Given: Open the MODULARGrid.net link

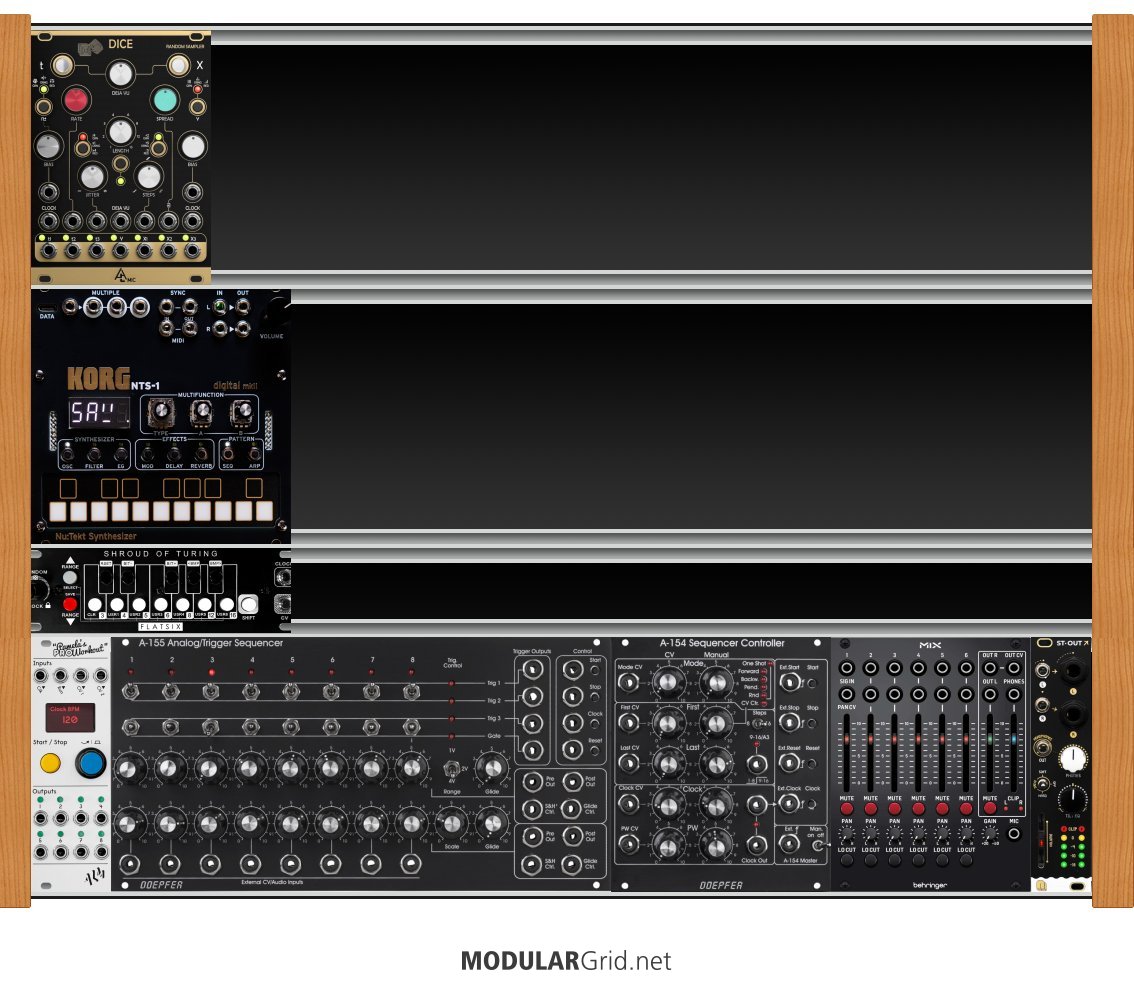Looking at the screenshot, I should [x=566, y=961].
